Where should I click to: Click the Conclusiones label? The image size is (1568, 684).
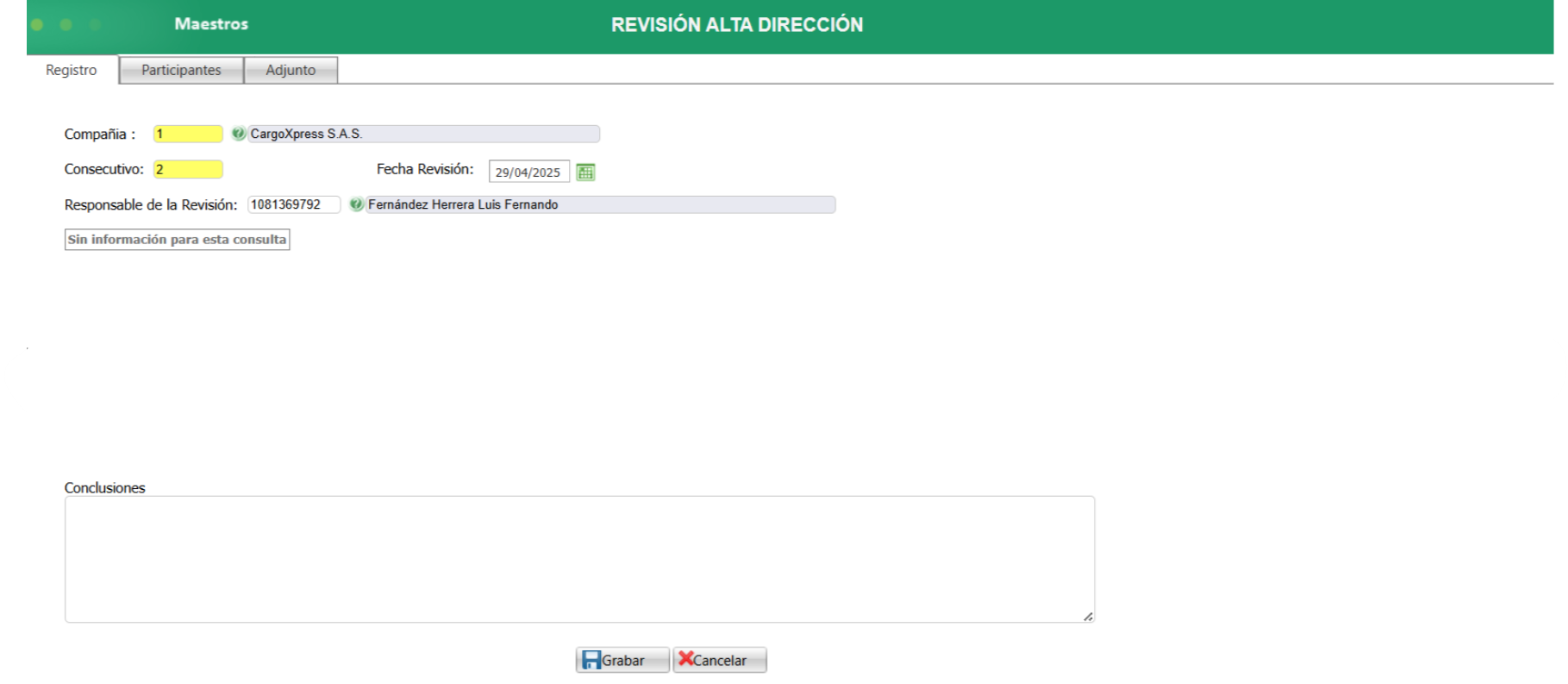pyautogui.click(x=104, y=487)
